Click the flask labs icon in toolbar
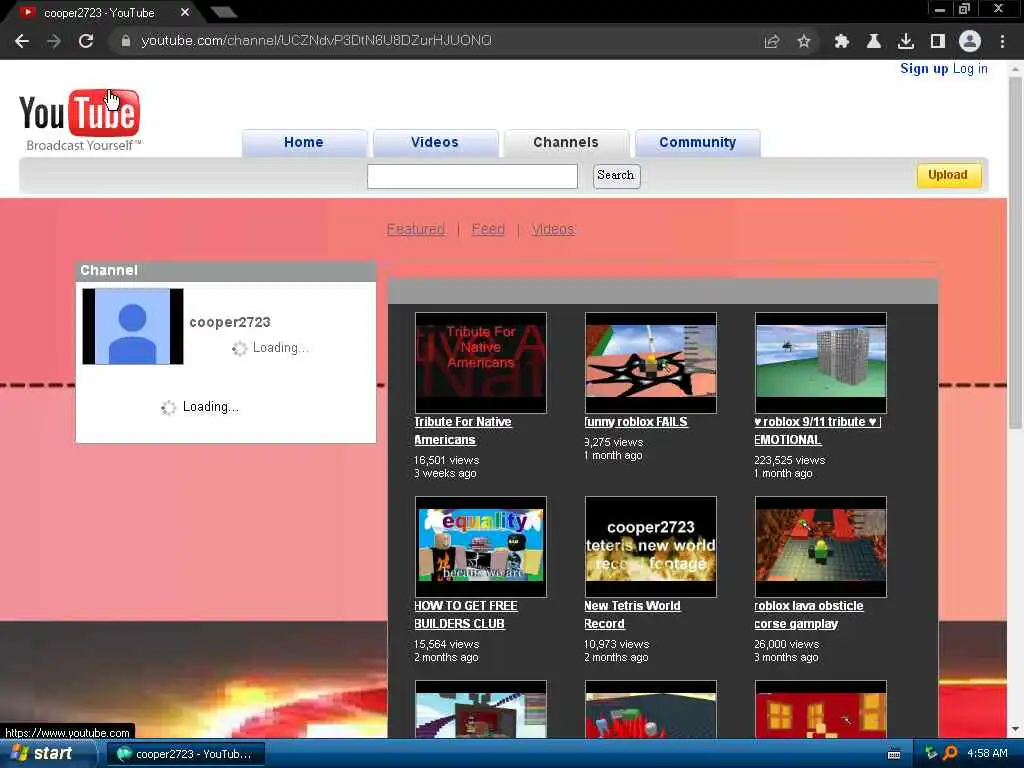 tap(874, 41)
